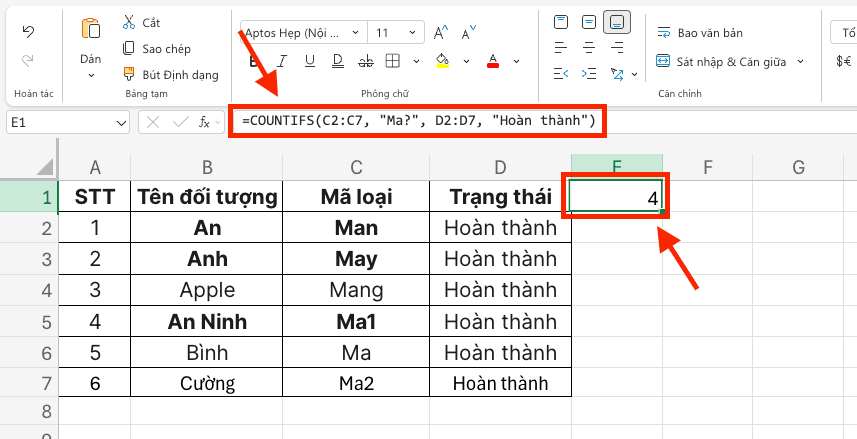This screenshot has height=439, width=857.
Task: Toggle underline formatting
Action: [x=310, y=61]
